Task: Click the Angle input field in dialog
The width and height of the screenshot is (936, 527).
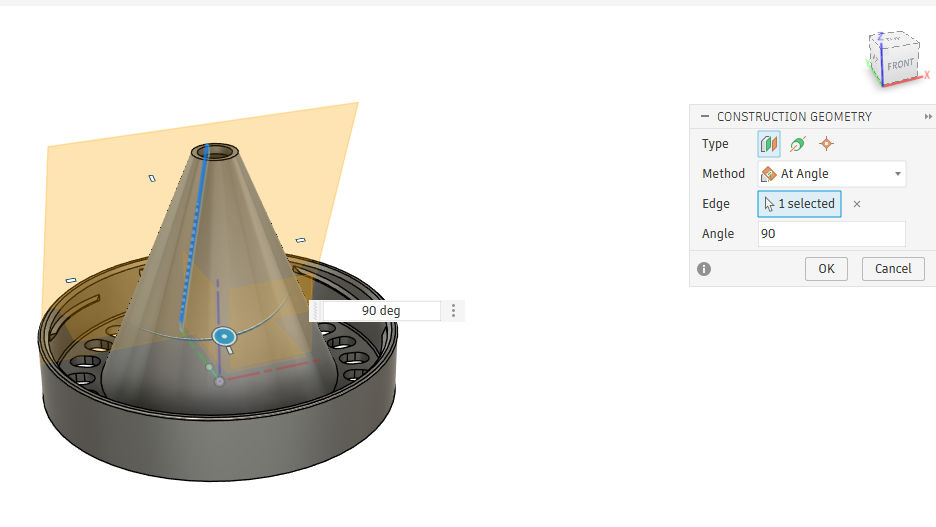Action: pos(831,234)
